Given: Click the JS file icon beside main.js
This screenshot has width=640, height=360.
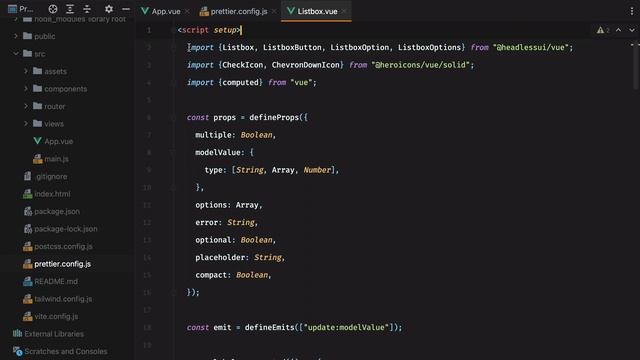Looking at the screenshot, I should coord(38,159).
